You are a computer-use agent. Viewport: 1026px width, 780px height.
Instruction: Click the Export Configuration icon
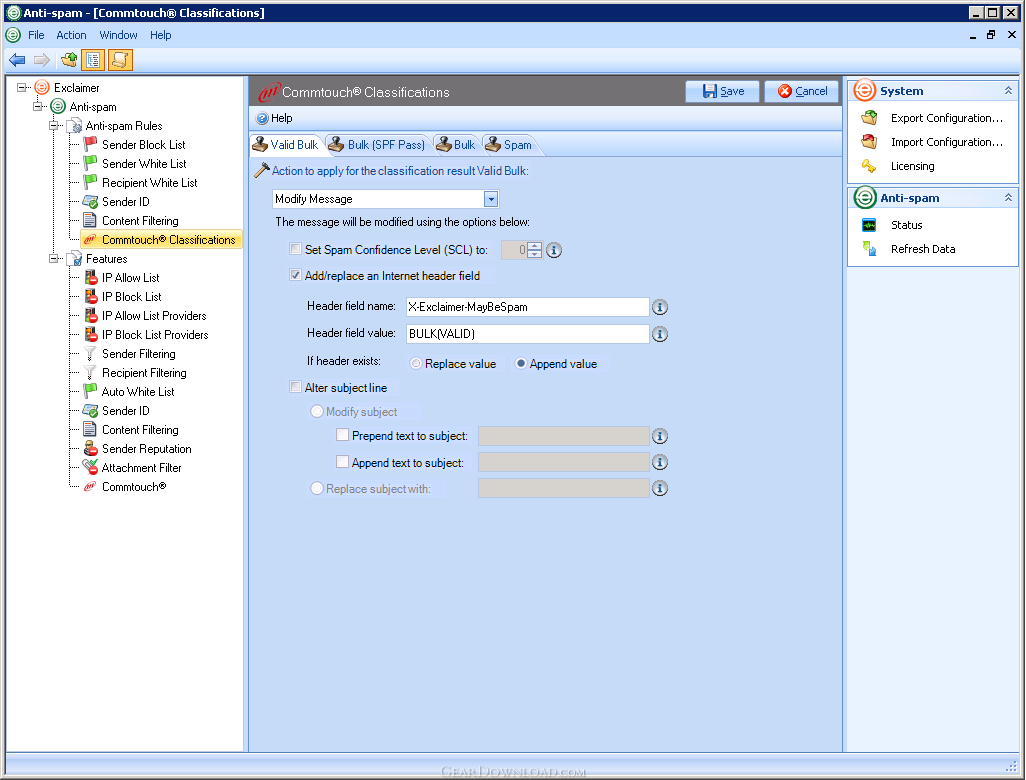click(x=869, y=118)
